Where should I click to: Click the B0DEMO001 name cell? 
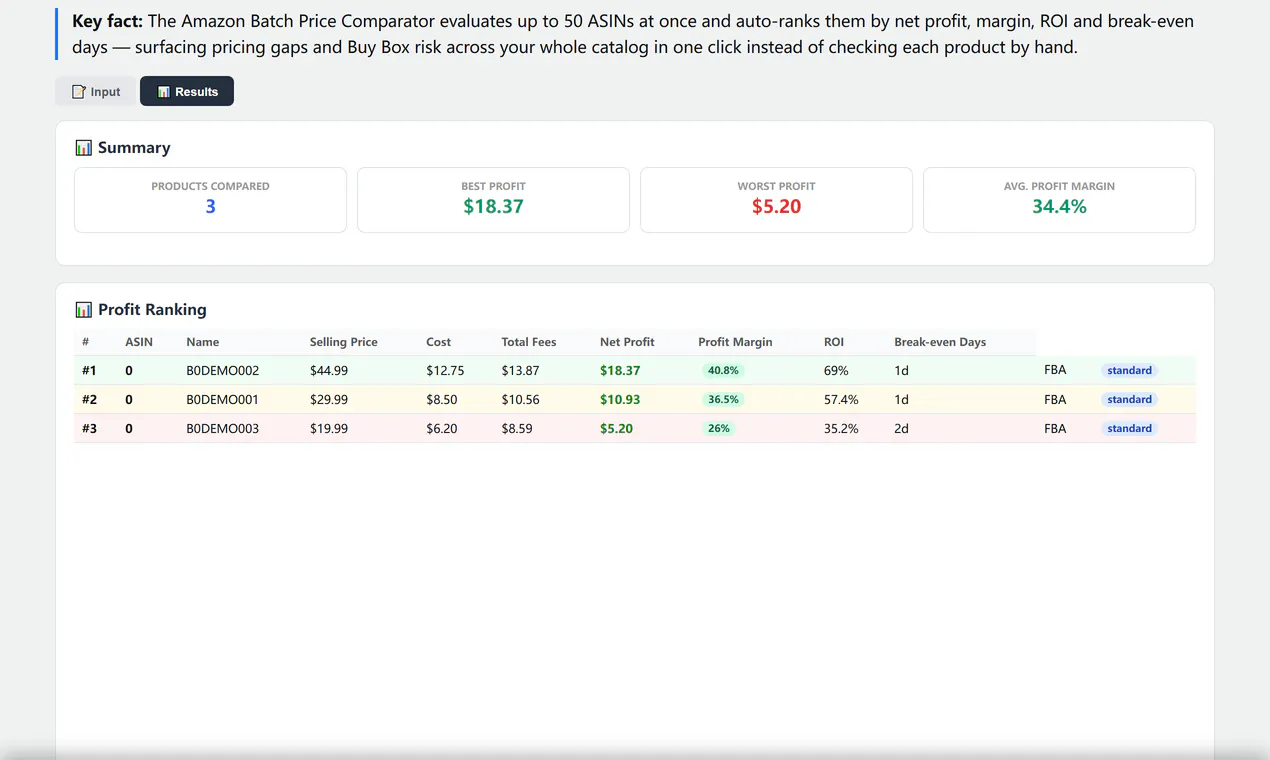point(222,400)
